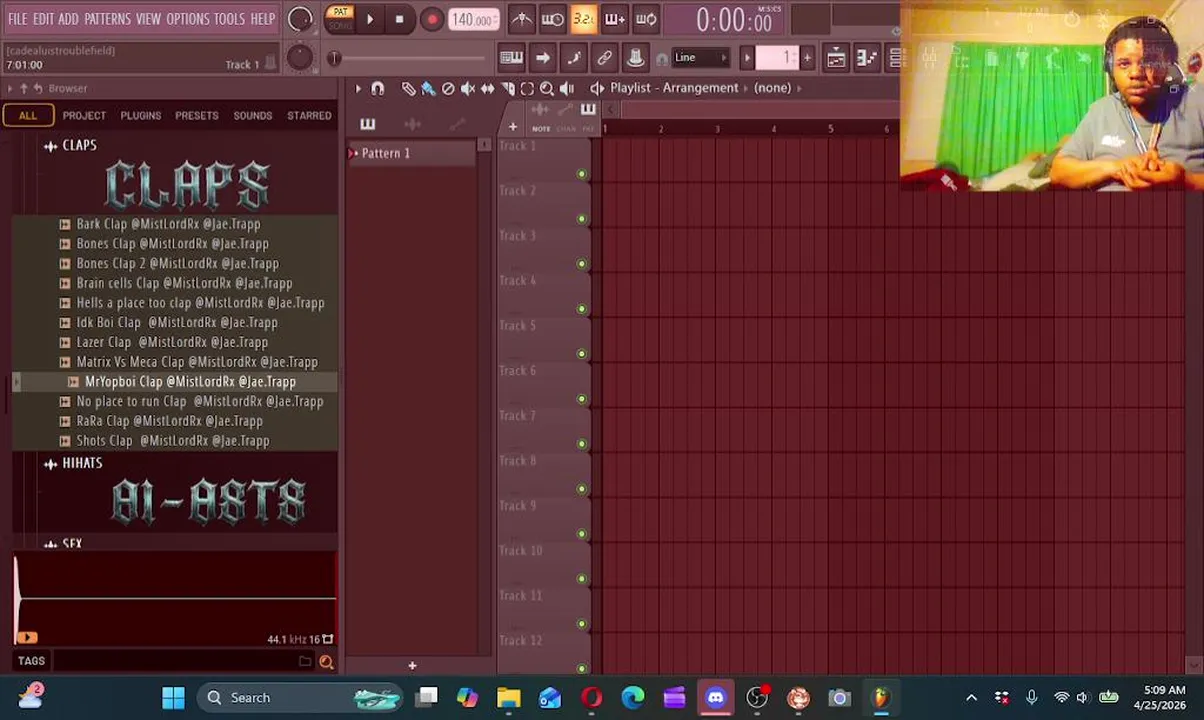Select the PROJECT browser tab
Screen dimensions: 1204x720
[x=85, y=116]
